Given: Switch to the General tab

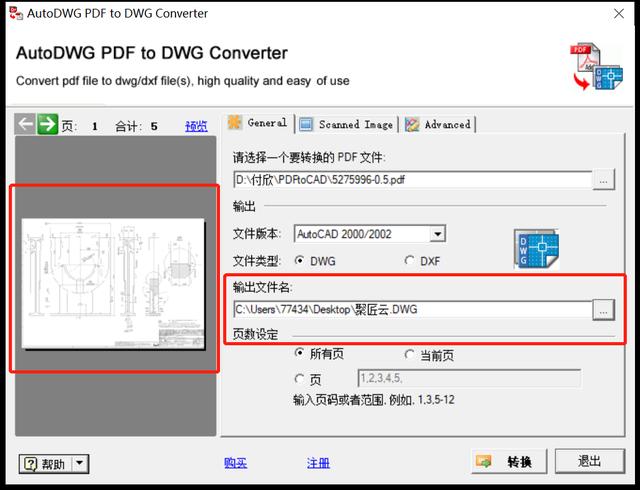Looking at the screenshot, I should tap(259, 122).
